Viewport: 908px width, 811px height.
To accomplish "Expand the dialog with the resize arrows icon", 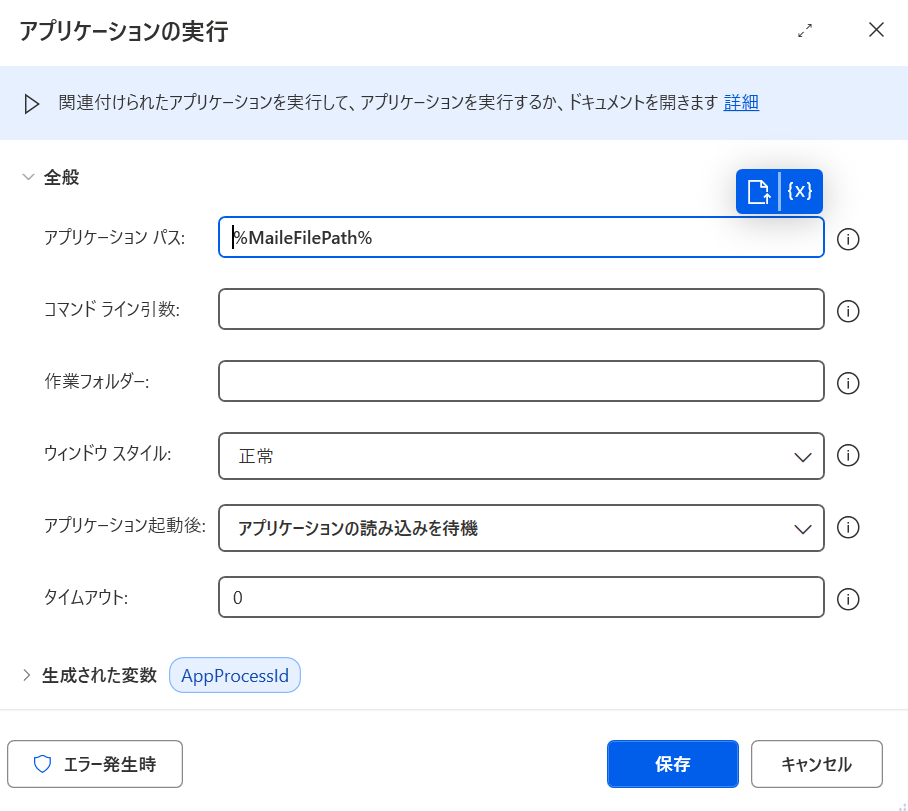I will coord(805,31).
